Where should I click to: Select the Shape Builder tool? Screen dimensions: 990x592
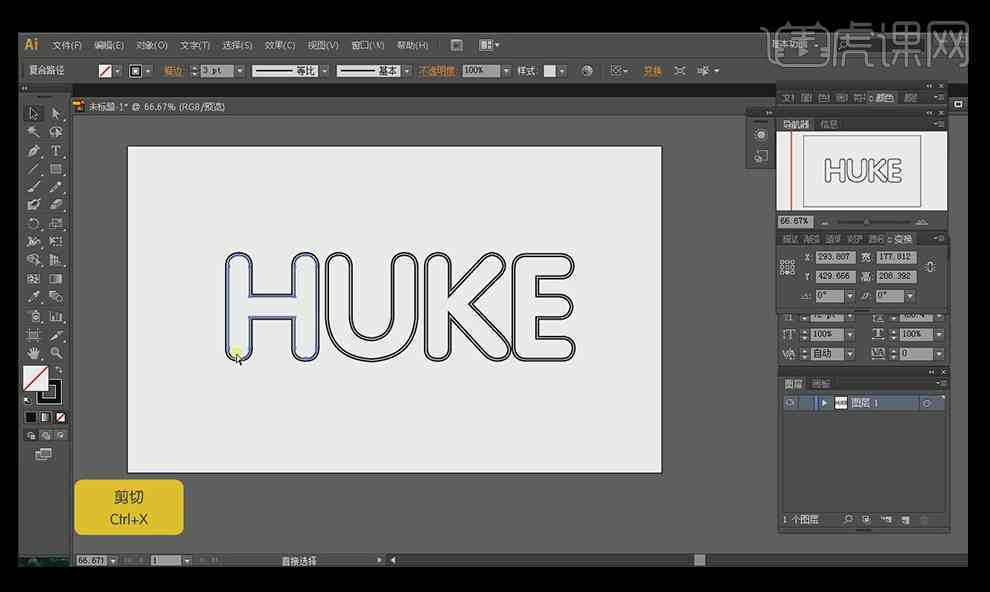click(33, 260)
